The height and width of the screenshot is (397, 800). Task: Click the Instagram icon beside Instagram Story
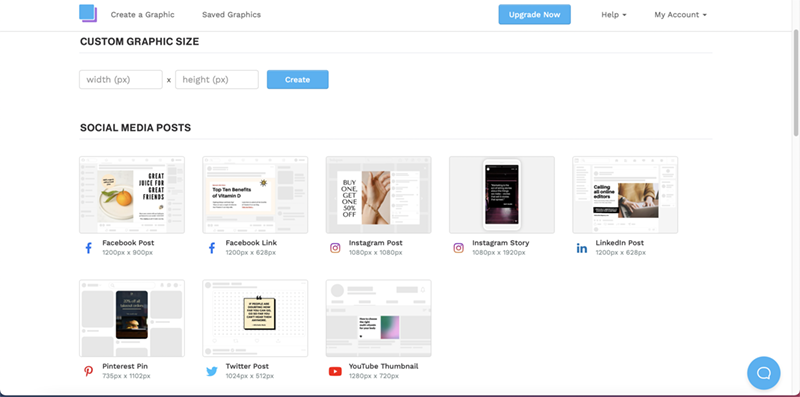click(459, 248)
